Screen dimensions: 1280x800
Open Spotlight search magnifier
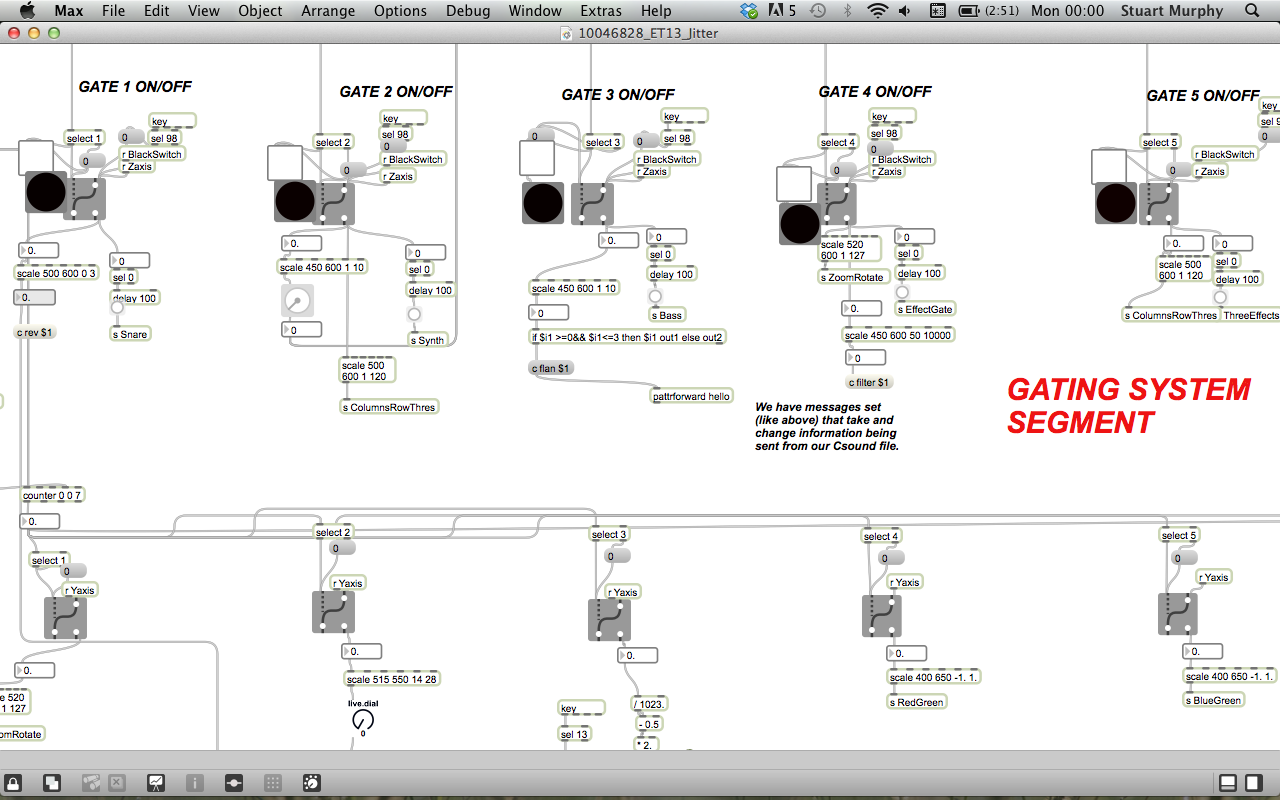(x=1252, y=11)
